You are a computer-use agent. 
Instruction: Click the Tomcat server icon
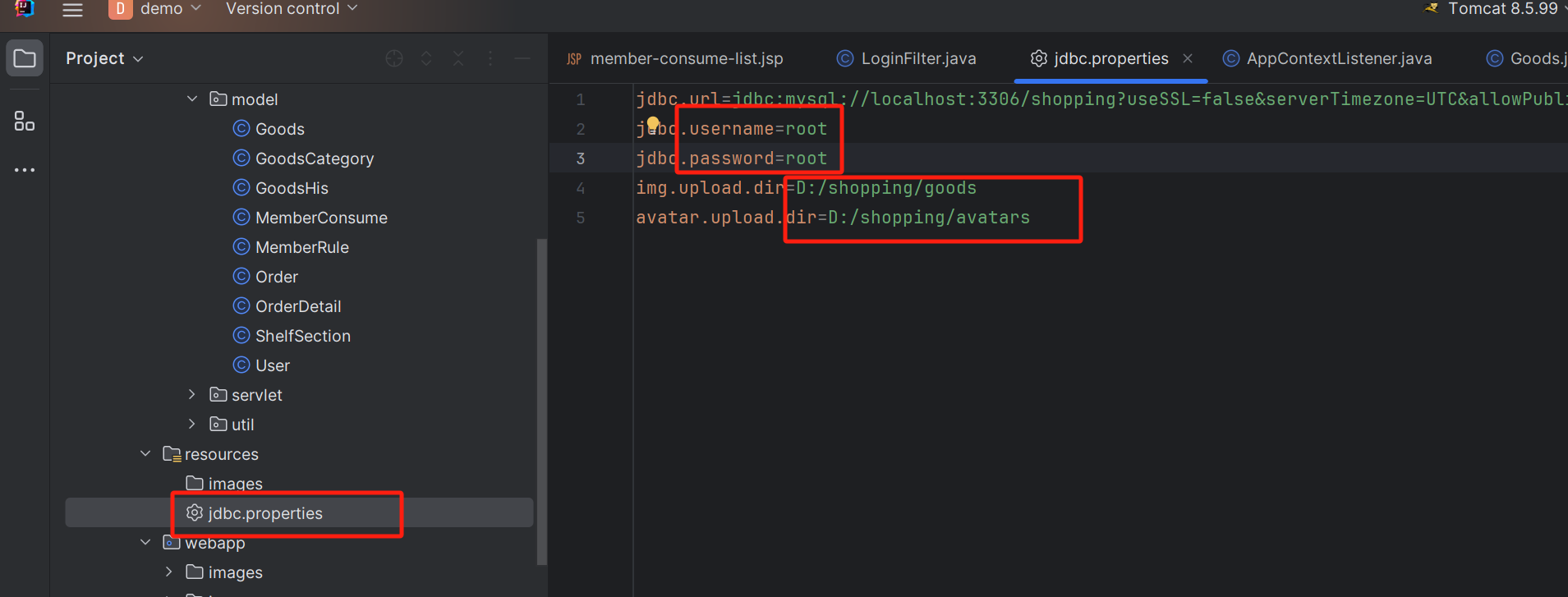(1432, 8)
